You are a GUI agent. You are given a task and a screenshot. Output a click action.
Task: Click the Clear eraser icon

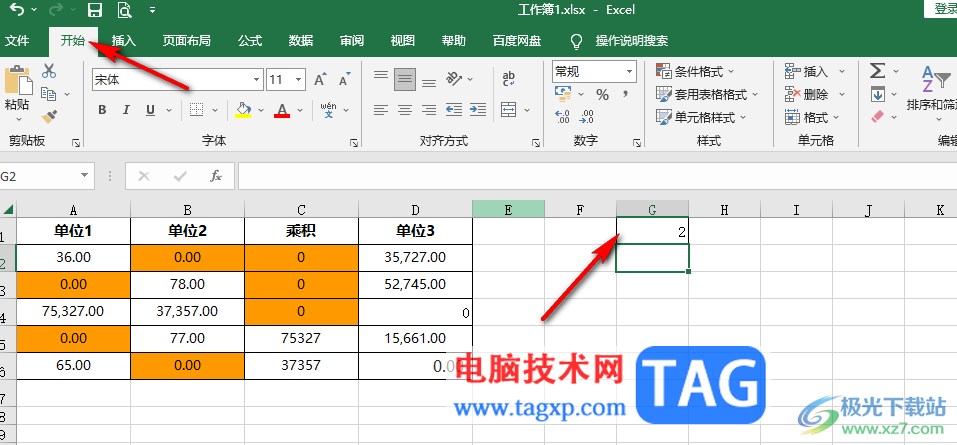tap(877, 116)
